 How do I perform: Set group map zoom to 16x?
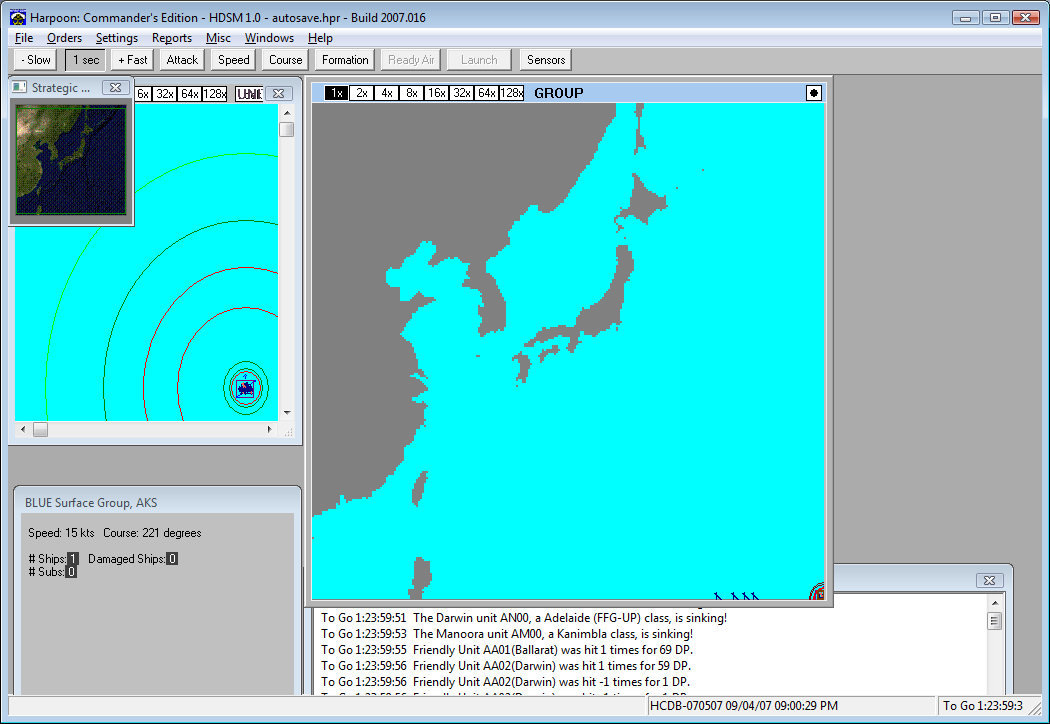(x=436, y=93)
